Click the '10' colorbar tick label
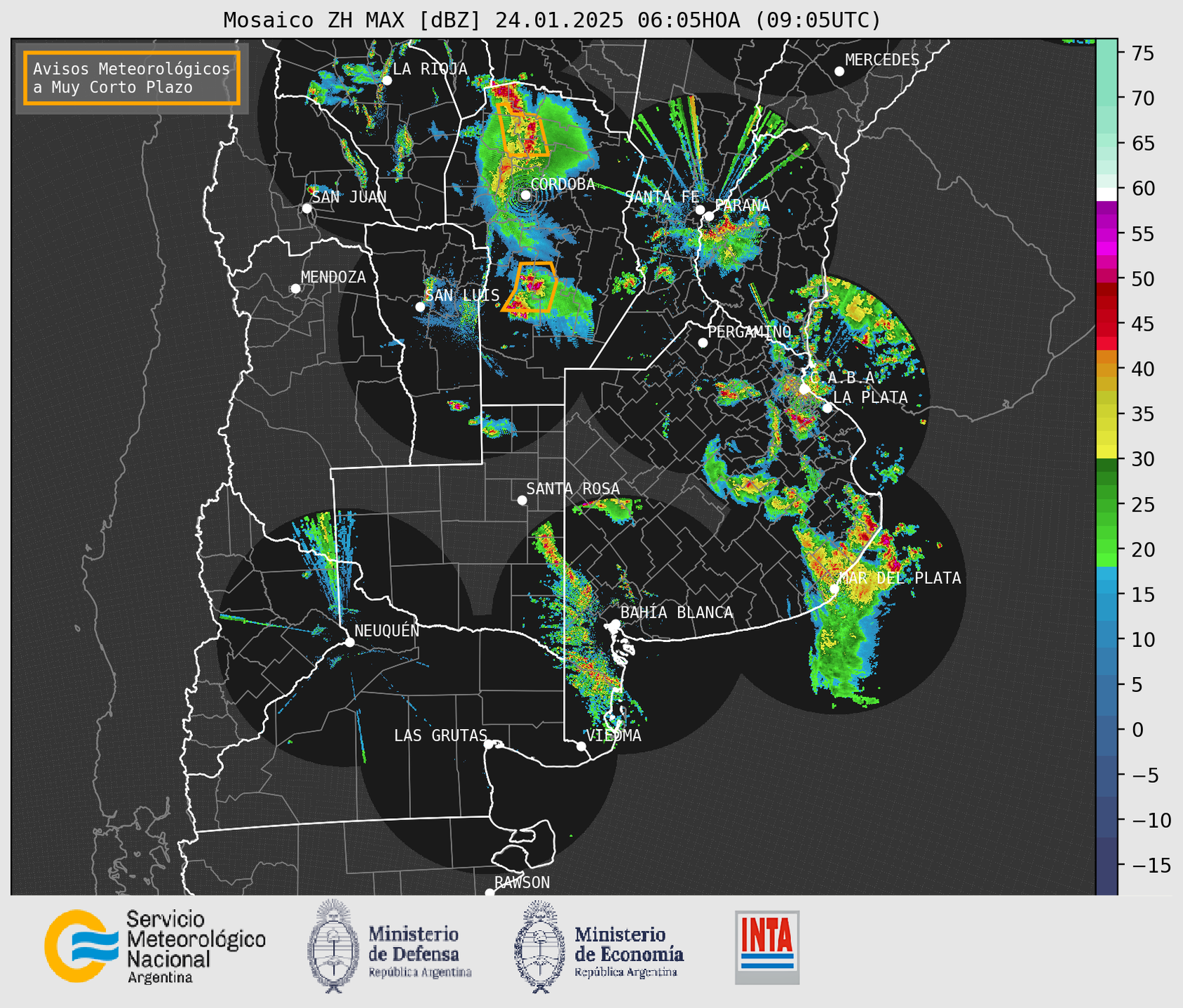Screen dimensions: 1183x1008 [1142, 639]
